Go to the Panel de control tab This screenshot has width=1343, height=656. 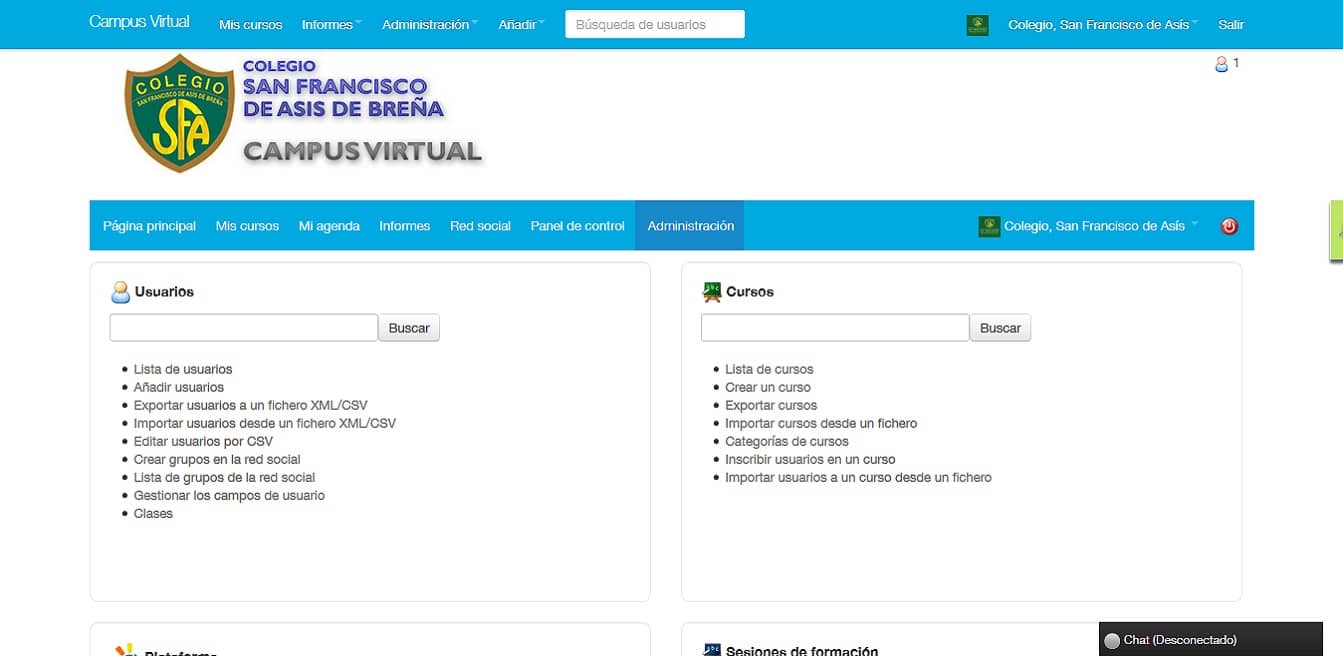(577, 226)
